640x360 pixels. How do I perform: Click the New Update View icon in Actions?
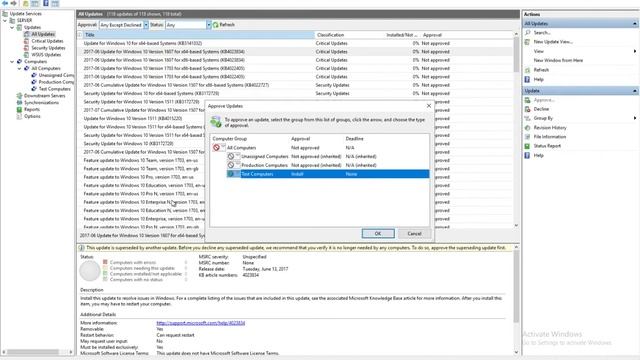(527, 42)
